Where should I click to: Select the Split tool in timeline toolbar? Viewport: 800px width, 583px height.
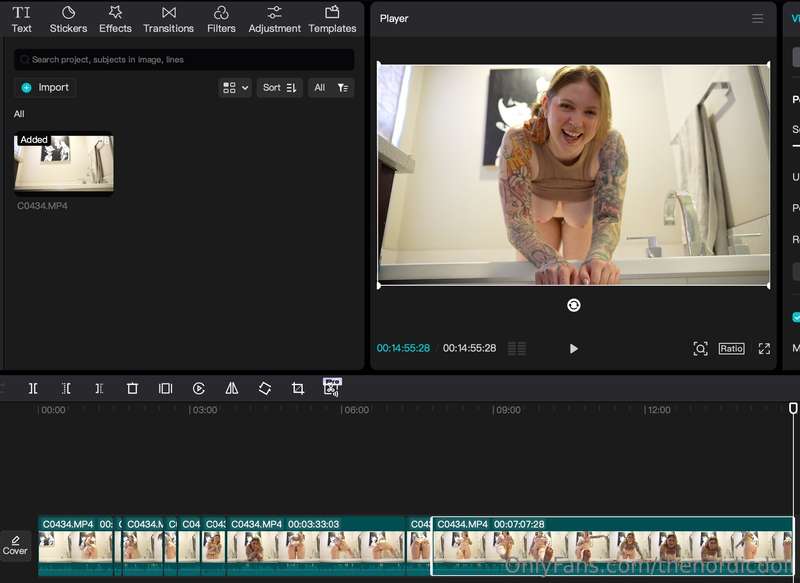point(33,389)
